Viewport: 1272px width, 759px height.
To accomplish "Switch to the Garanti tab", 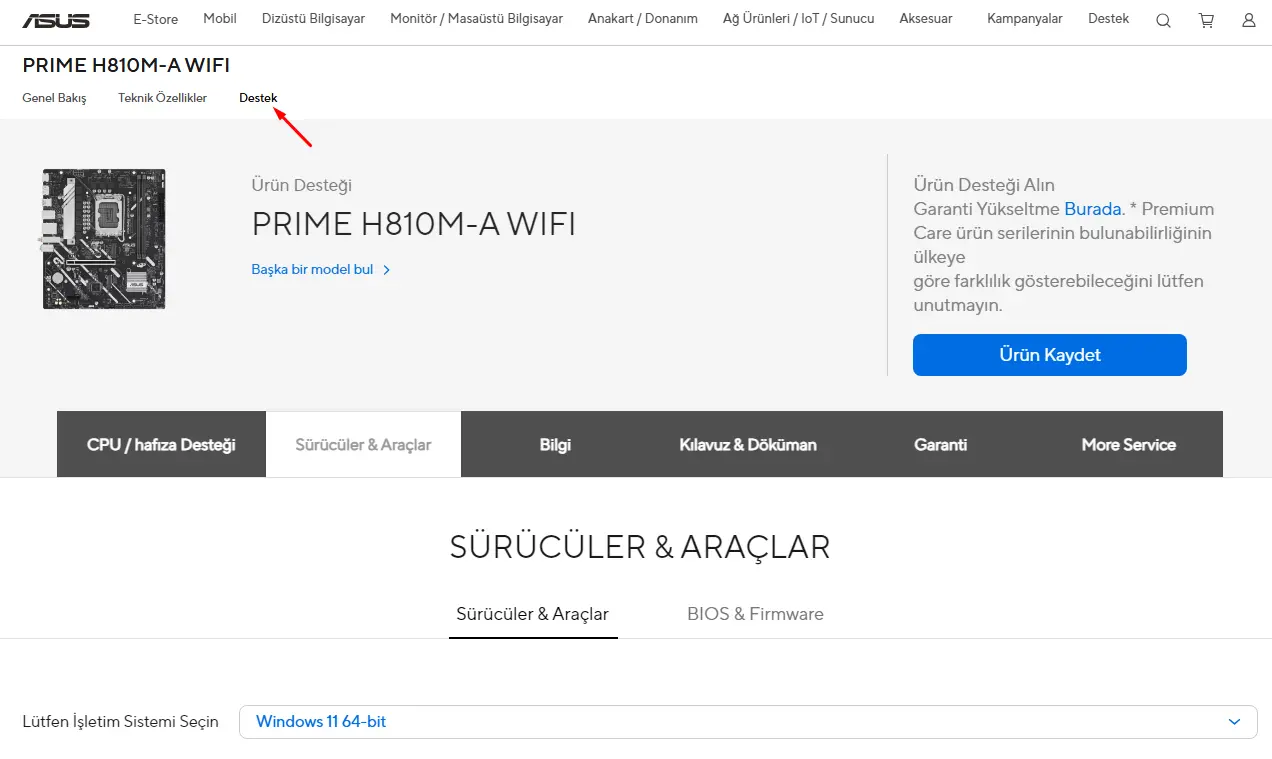I will pyautogui.click(x=940, y=444).
